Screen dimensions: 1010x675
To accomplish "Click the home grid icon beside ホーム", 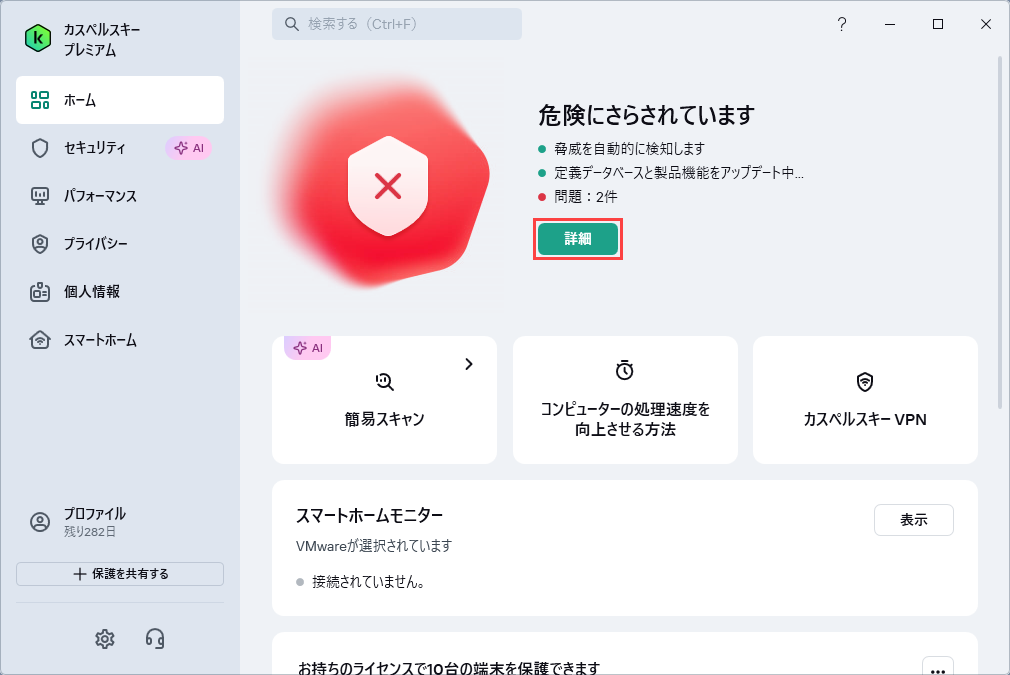I will point(40,100).
